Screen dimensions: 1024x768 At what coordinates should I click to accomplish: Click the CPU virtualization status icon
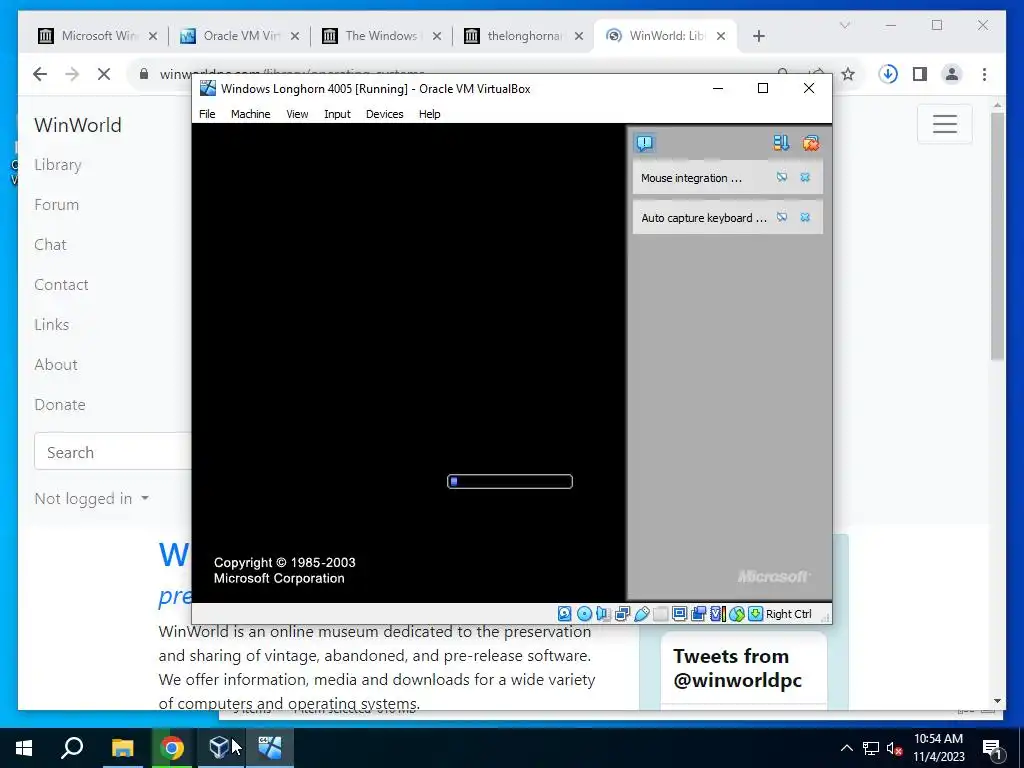718,614
